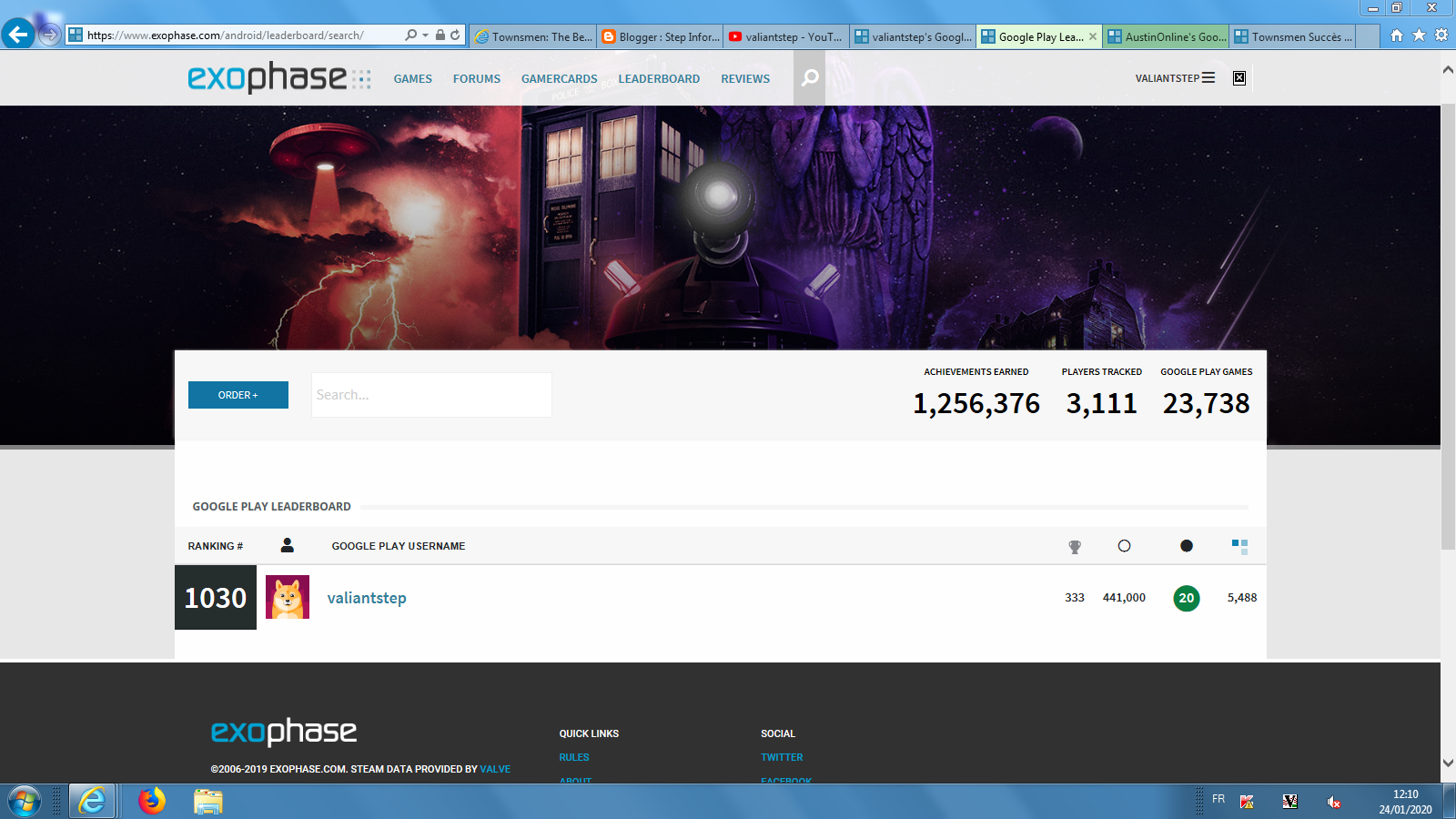Click the boxed X icon in header
The height and width of the screenshot is (819, 1456).
pos(1239,78)
